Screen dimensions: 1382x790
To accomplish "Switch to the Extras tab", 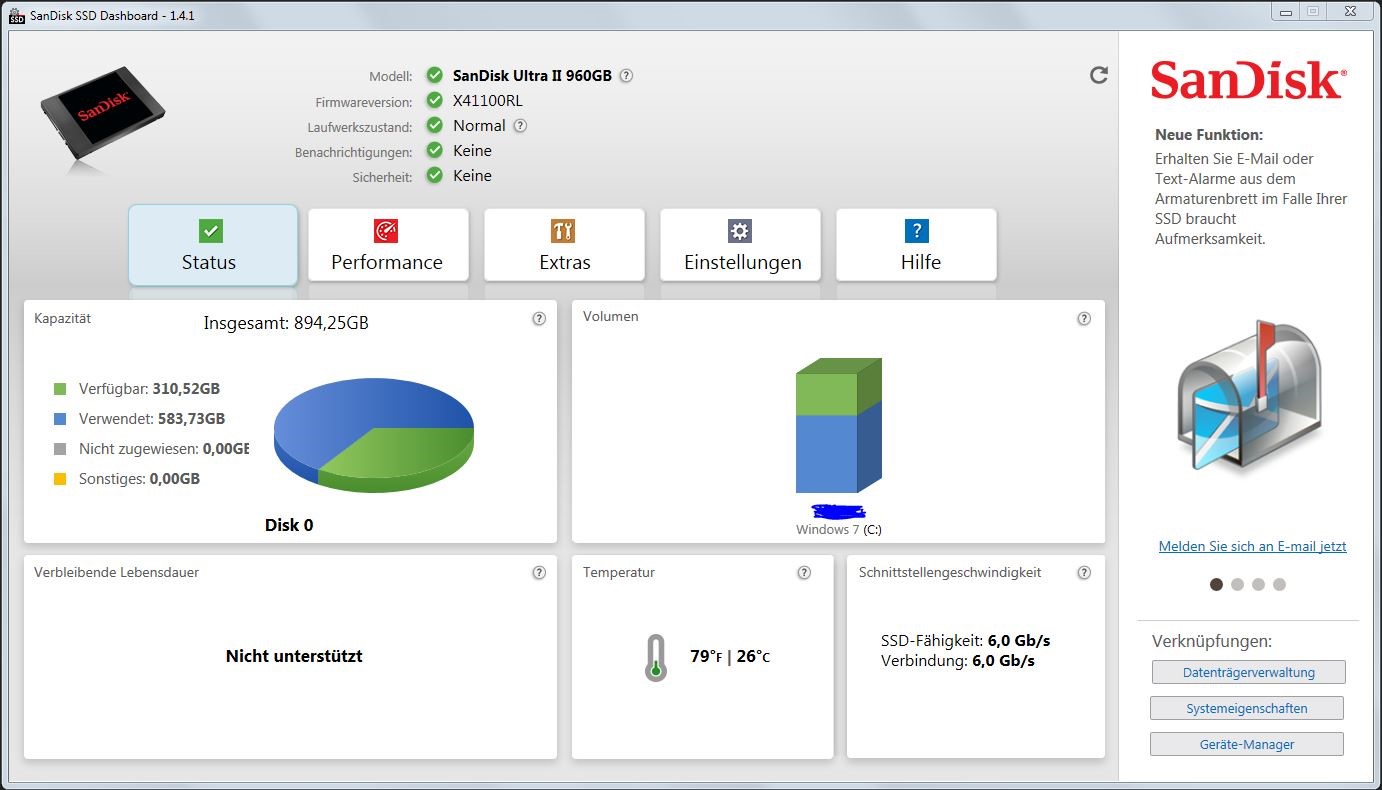I will click(564, 245).
